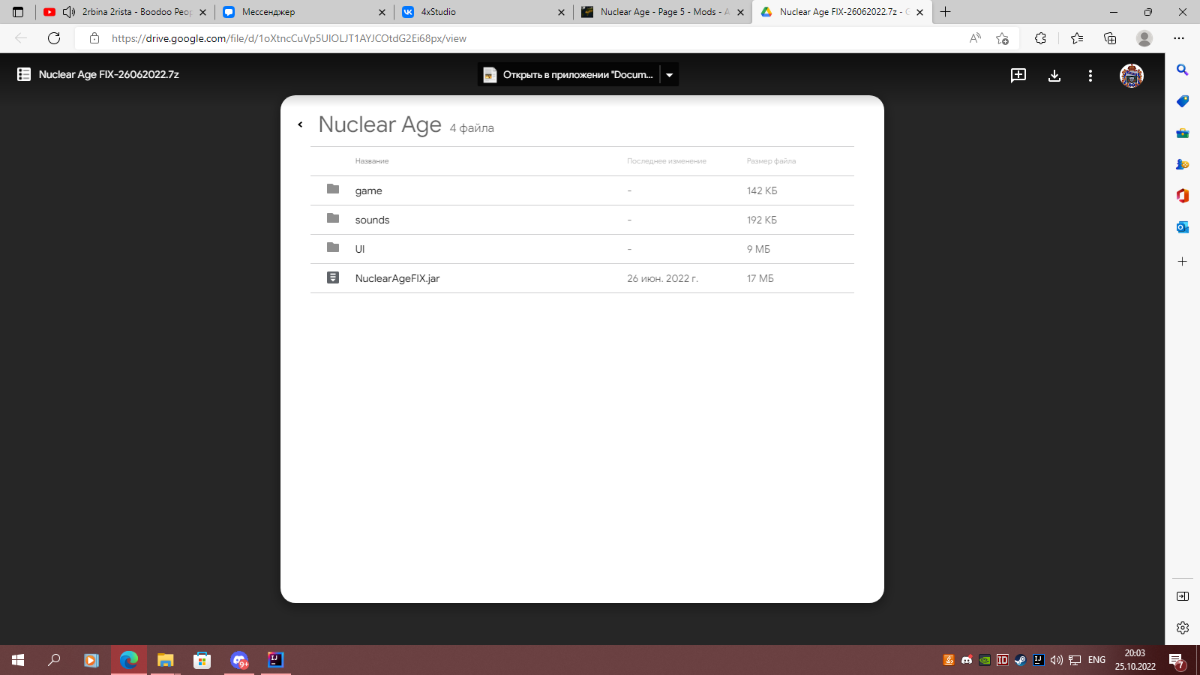Add this page to favorites

point(1003,38)
